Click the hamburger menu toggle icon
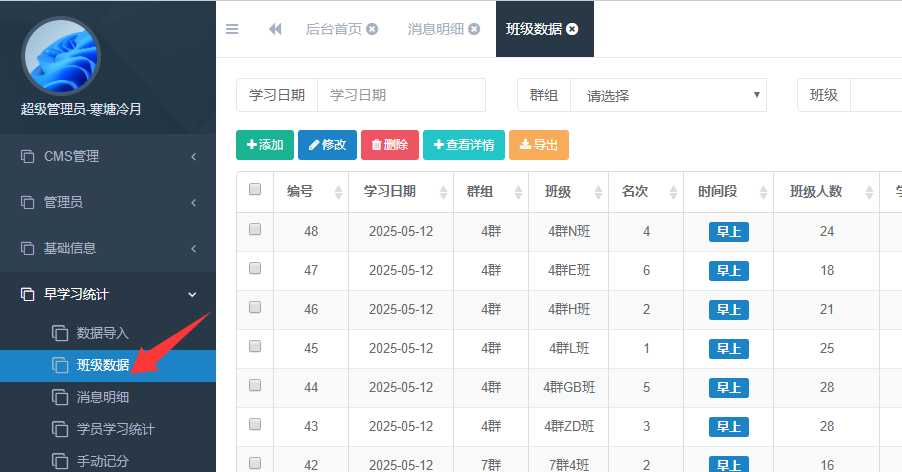 click(232, 29)
